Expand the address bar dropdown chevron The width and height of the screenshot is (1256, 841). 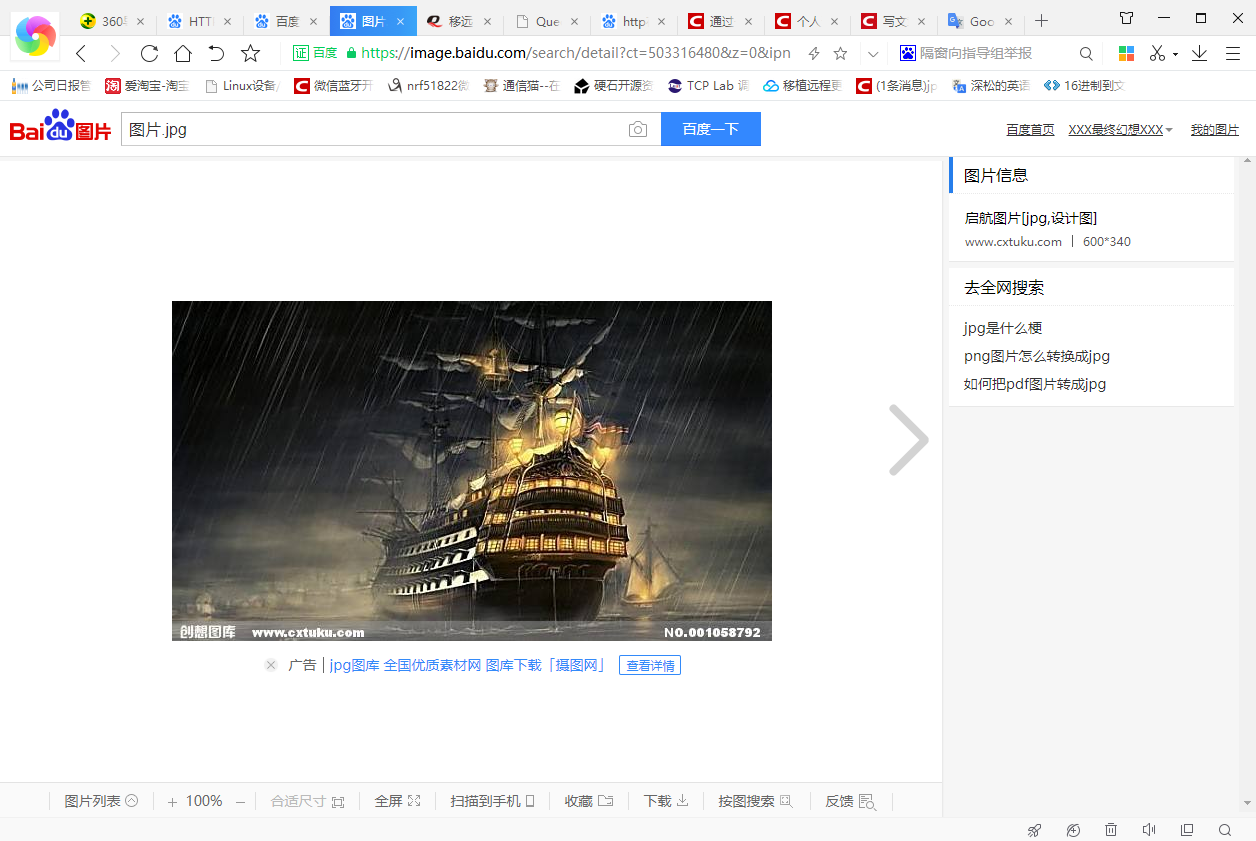click(873, 54)
